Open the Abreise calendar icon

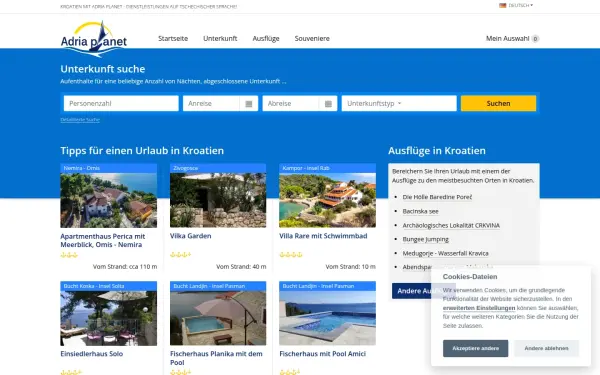click(x=328, y=104)
